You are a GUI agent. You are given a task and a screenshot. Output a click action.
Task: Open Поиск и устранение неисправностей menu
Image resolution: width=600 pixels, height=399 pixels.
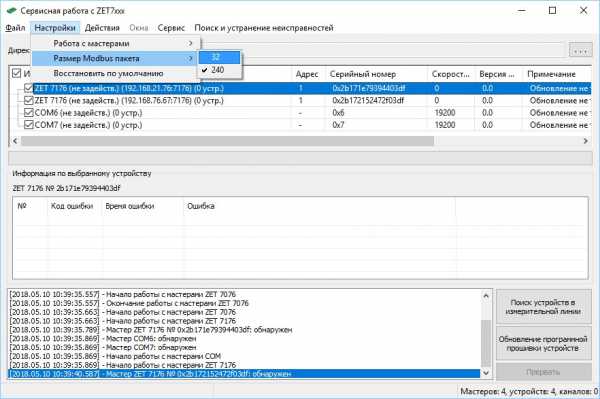pos(264,28)
